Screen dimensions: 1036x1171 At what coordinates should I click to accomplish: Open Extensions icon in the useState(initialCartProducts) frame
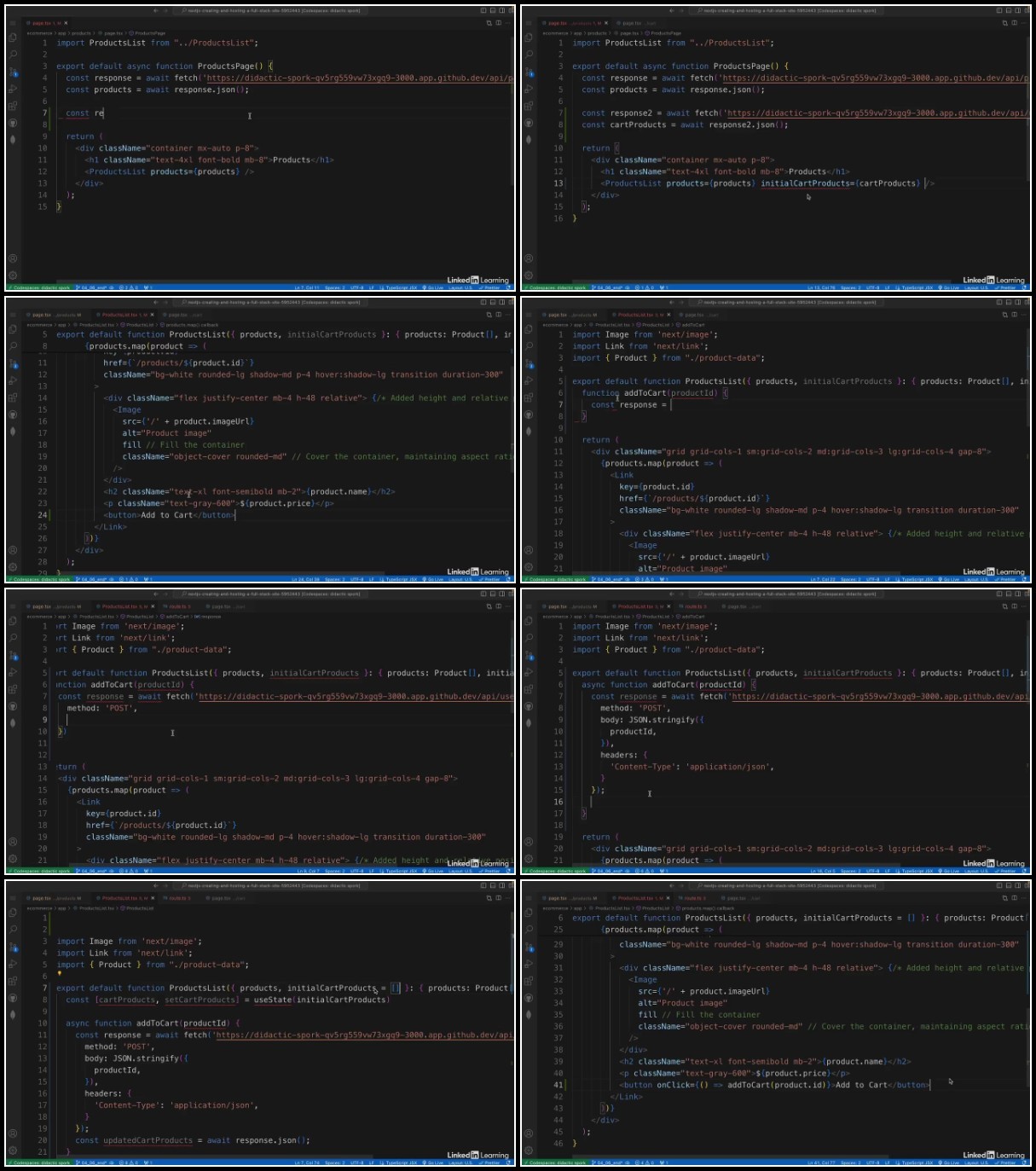14,981
